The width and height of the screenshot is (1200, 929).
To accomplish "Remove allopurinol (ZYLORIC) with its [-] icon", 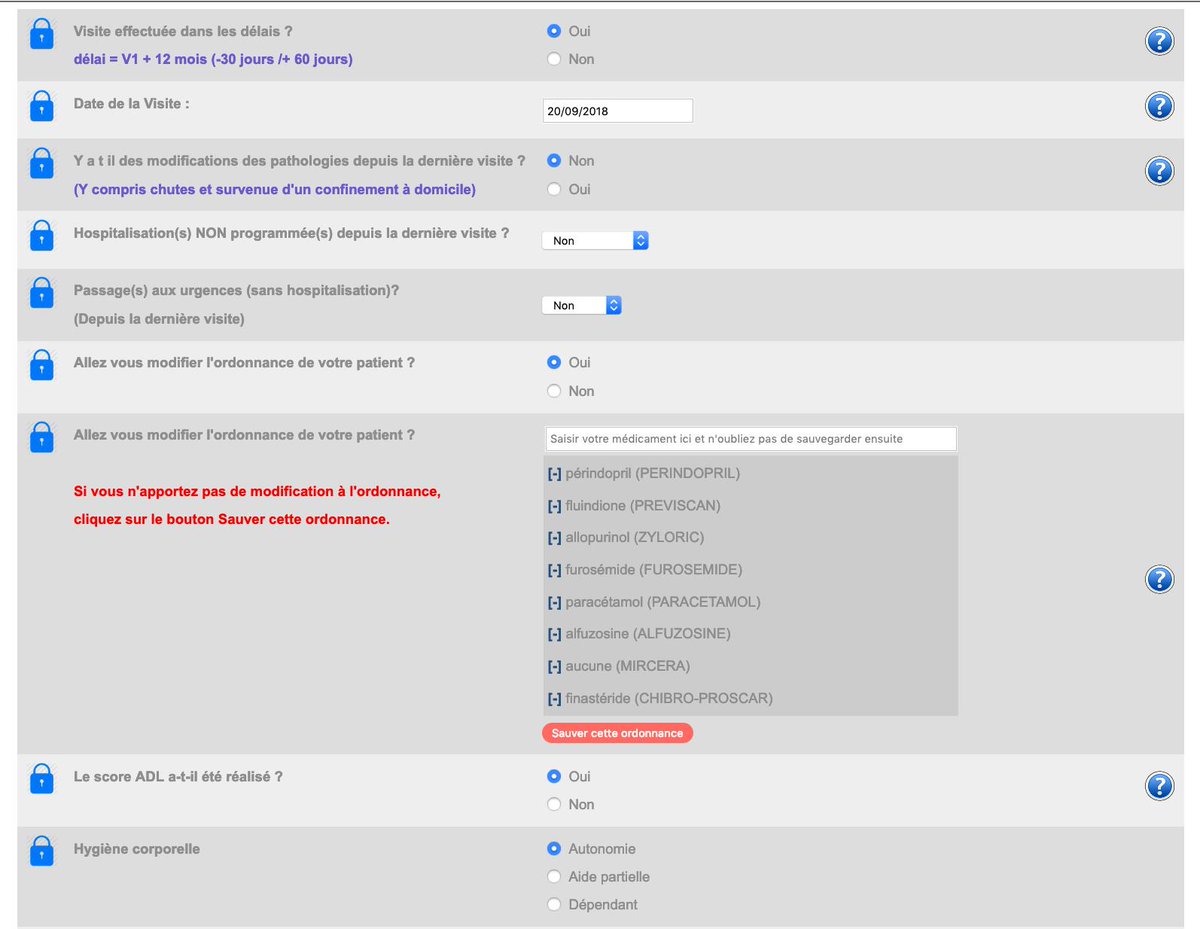I will (x=554, y=538).
